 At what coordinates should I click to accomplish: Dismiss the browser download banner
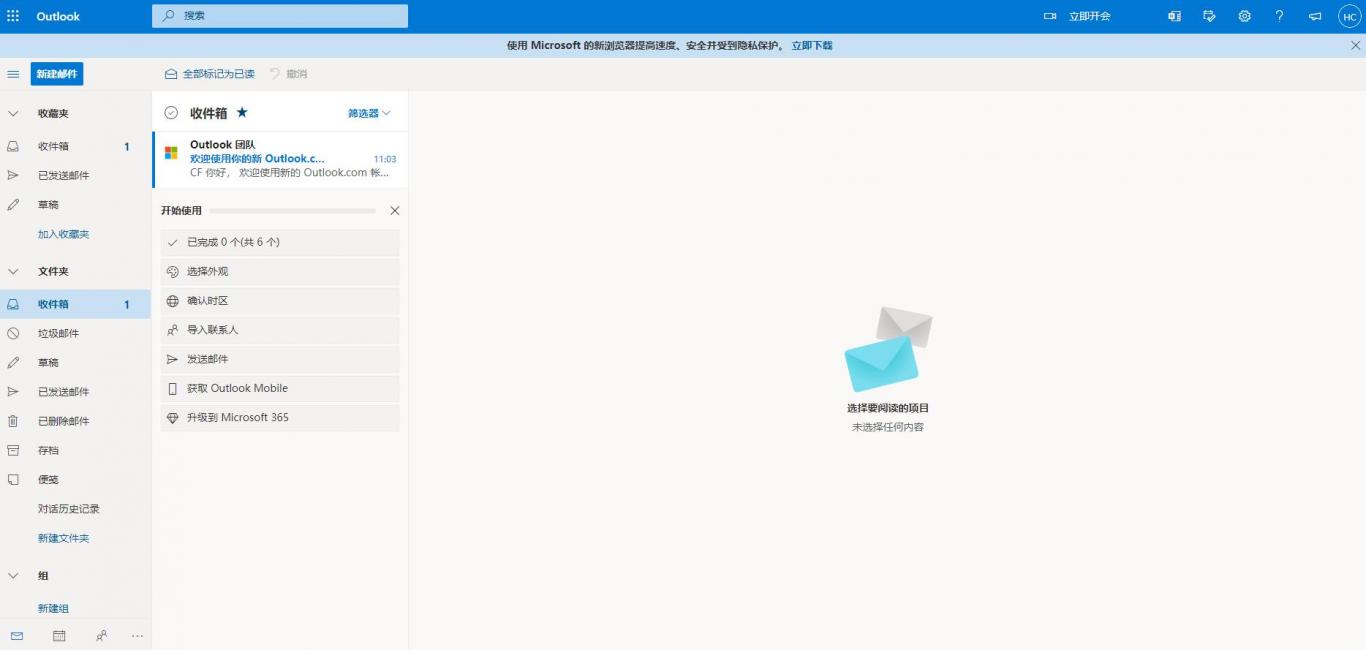[x=1356, y=45]
